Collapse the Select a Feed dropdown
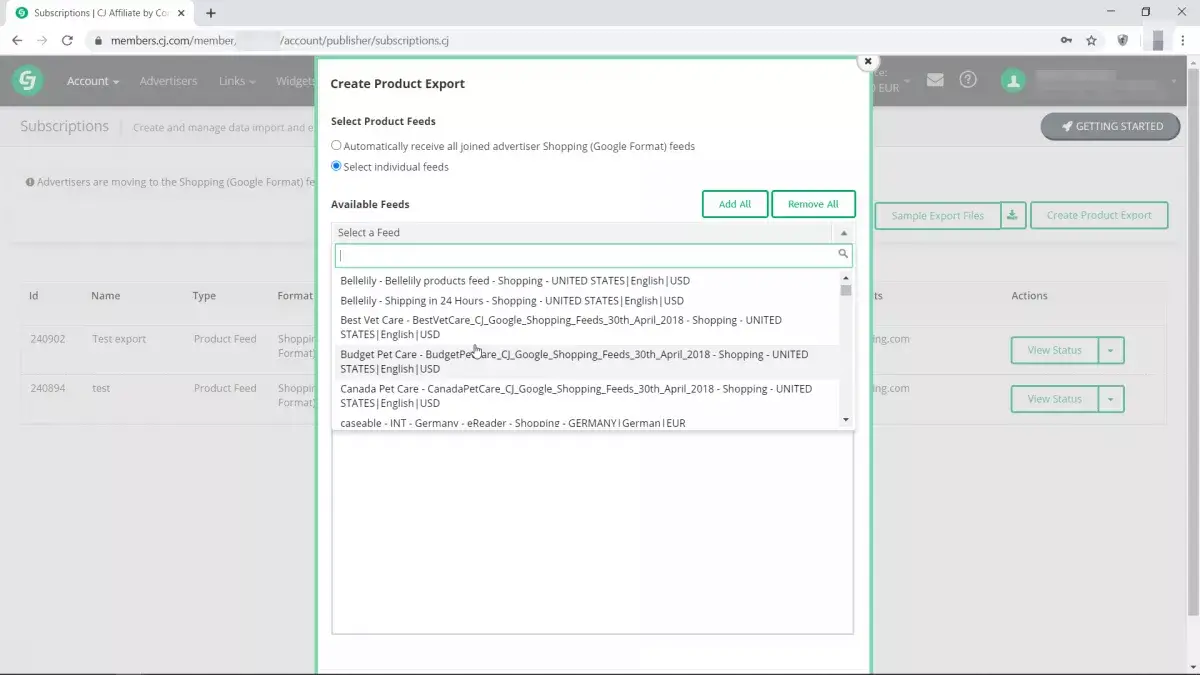The height and width of the screenshot is (675, 1200). click(x=843, y=232)
